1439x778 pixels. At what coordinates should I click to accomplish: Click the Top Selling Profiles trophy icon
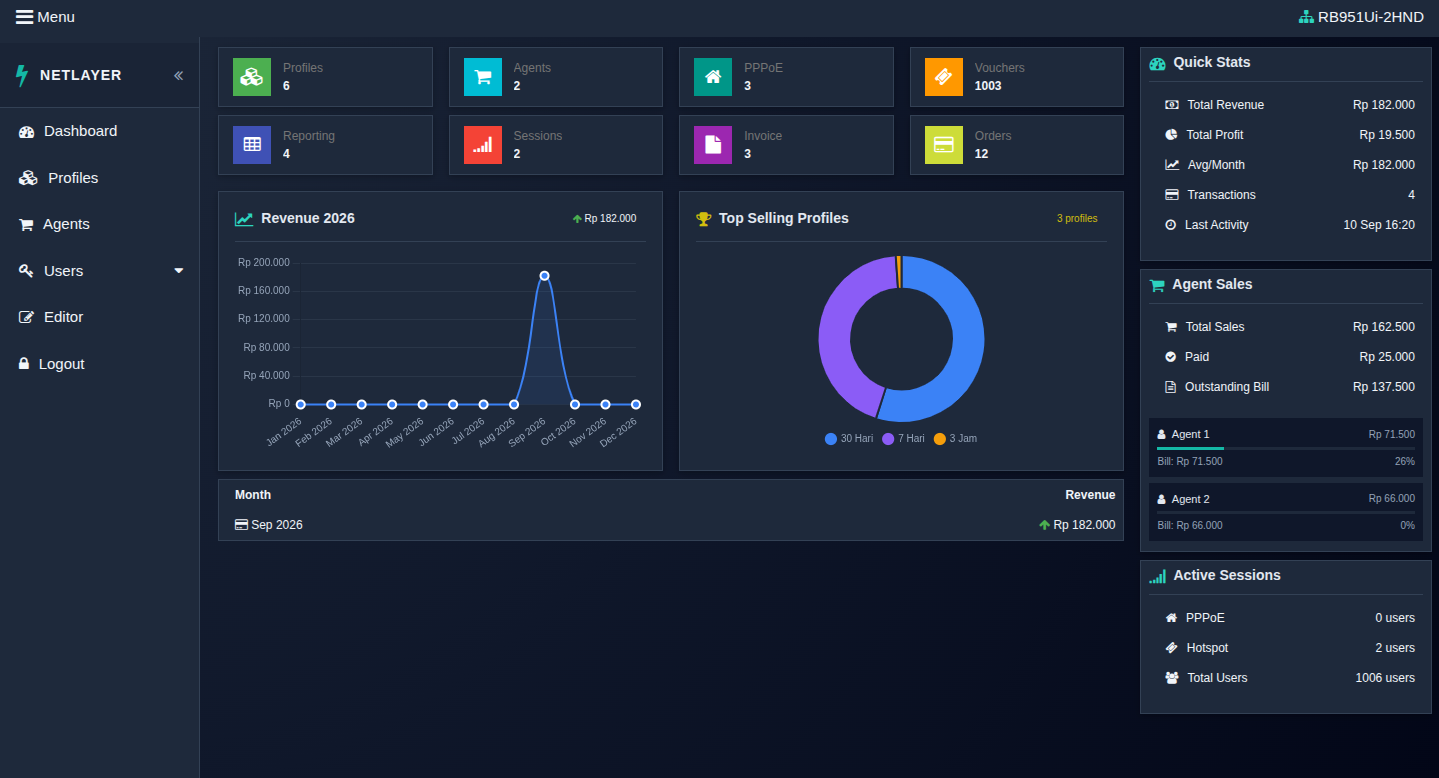click(x=704, y=218)
